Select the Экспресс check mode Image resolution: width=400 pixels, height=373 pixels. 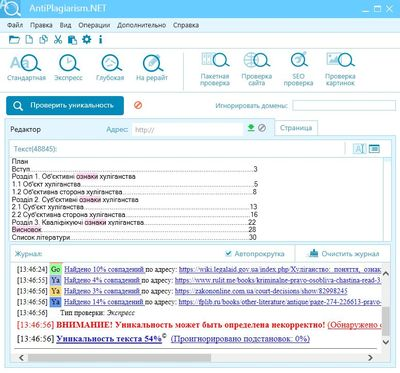pos(68,68)
